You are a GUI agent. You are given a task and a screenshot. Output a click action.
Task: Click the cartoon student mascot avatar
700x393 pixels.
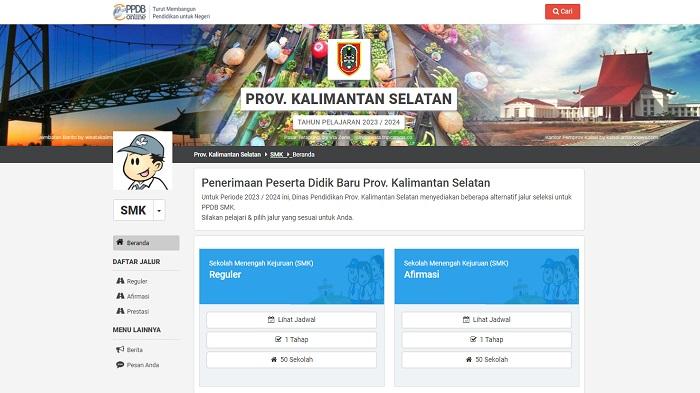(x=142, y=161)
